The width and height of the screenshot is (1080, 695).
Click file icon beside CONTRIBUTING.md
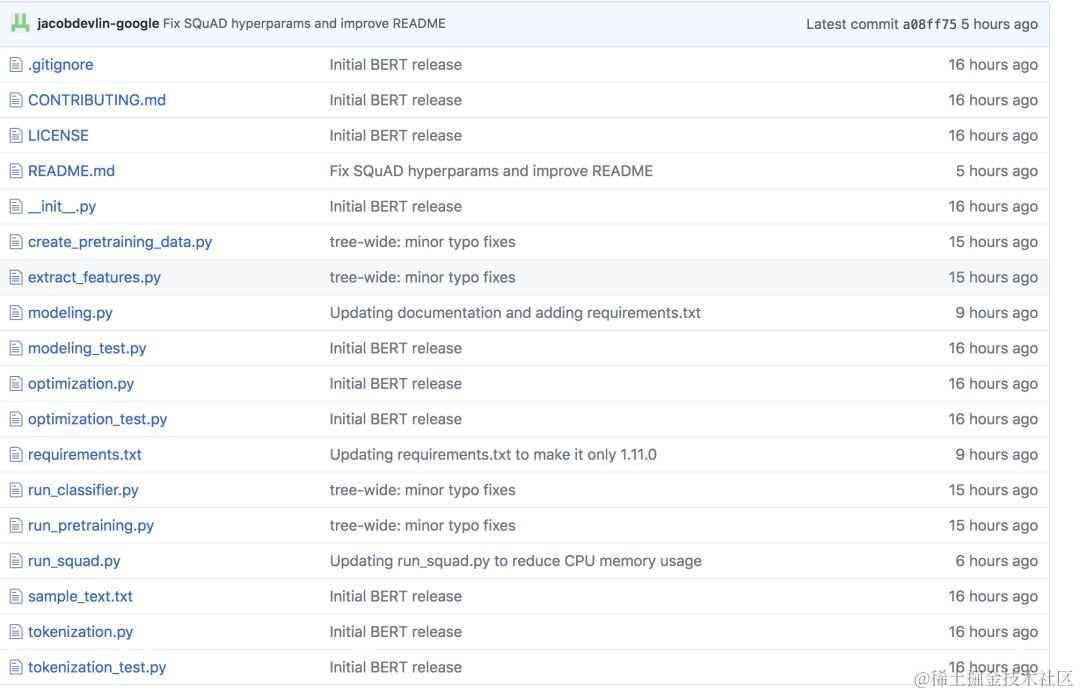(x=16, y=100)
